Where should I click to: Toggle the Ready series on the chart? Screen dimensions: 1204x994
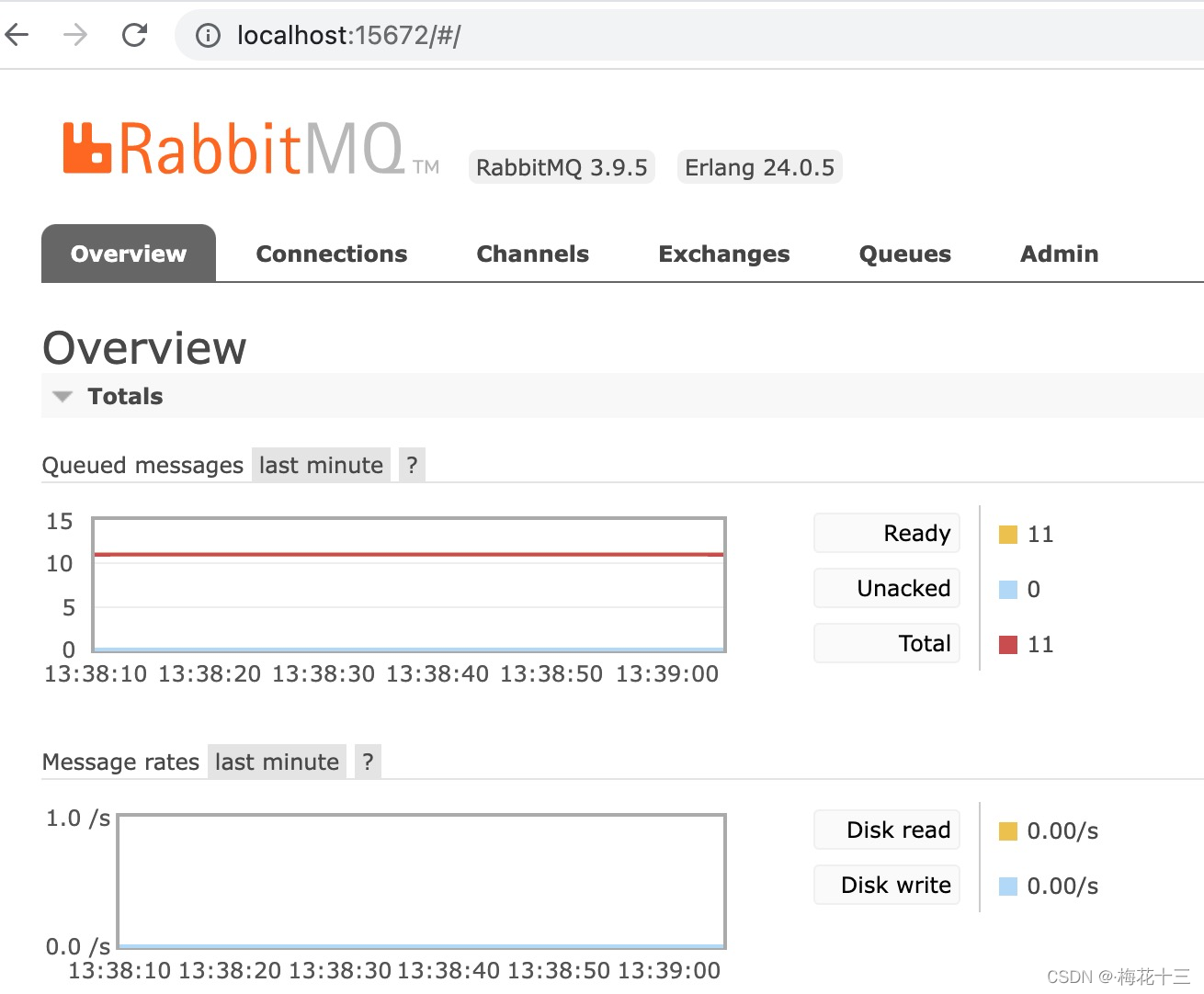point(885,533)
